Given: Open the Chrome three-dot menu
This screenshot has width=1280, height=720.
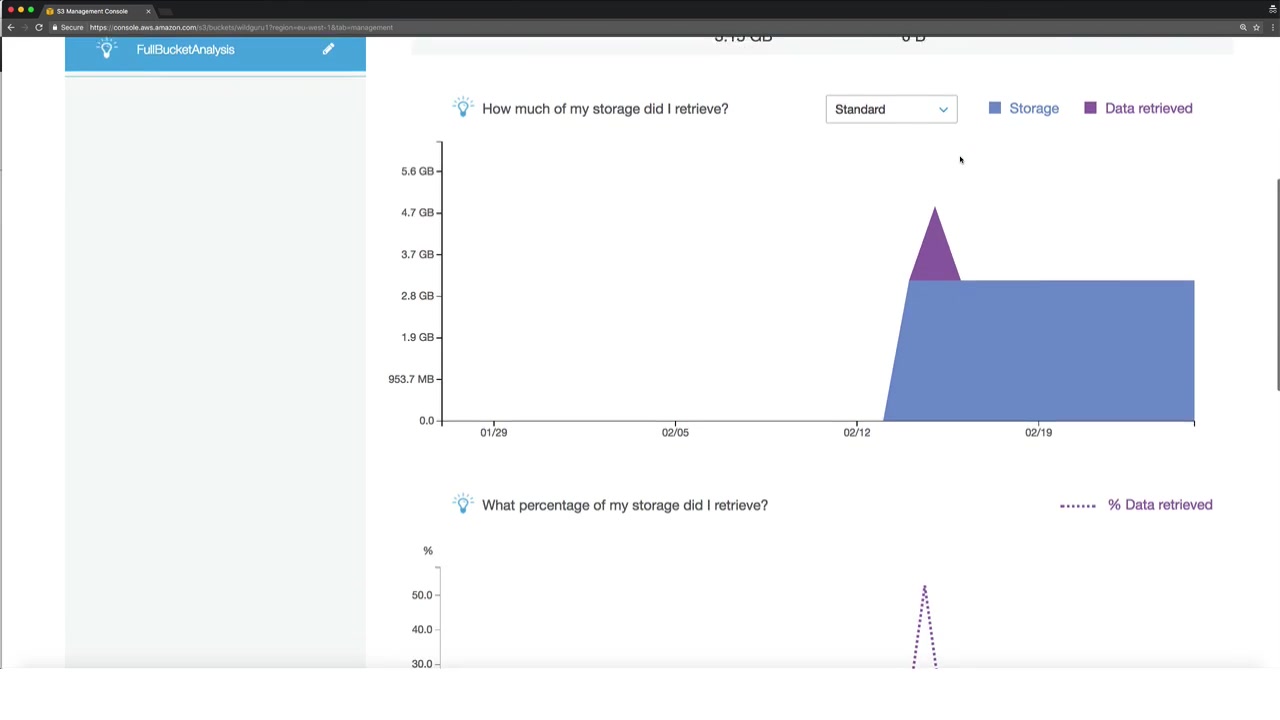Looking at the screenshot, I should coord(1272,27).
